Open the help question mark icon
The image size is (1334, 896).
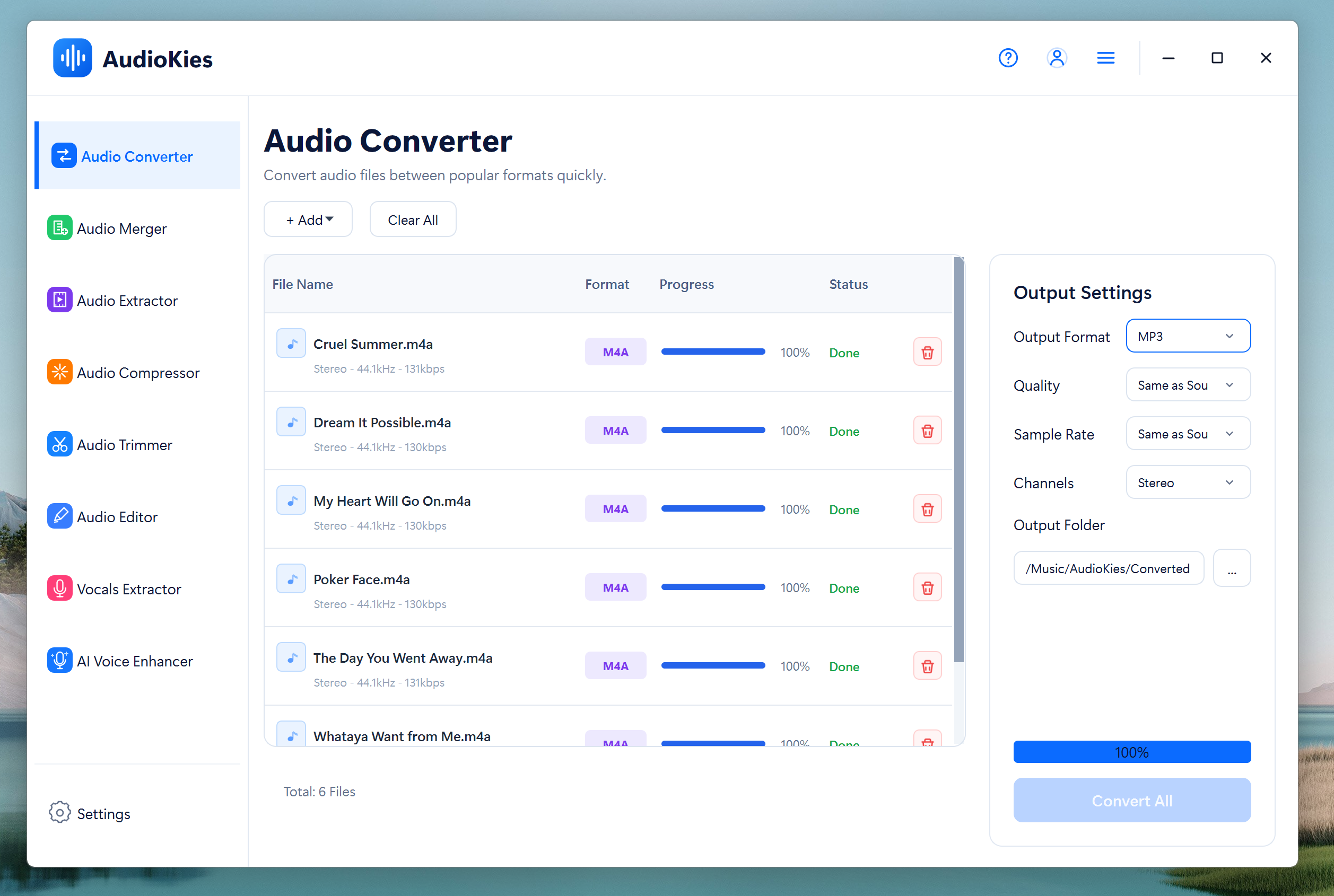click(1008, 58)
